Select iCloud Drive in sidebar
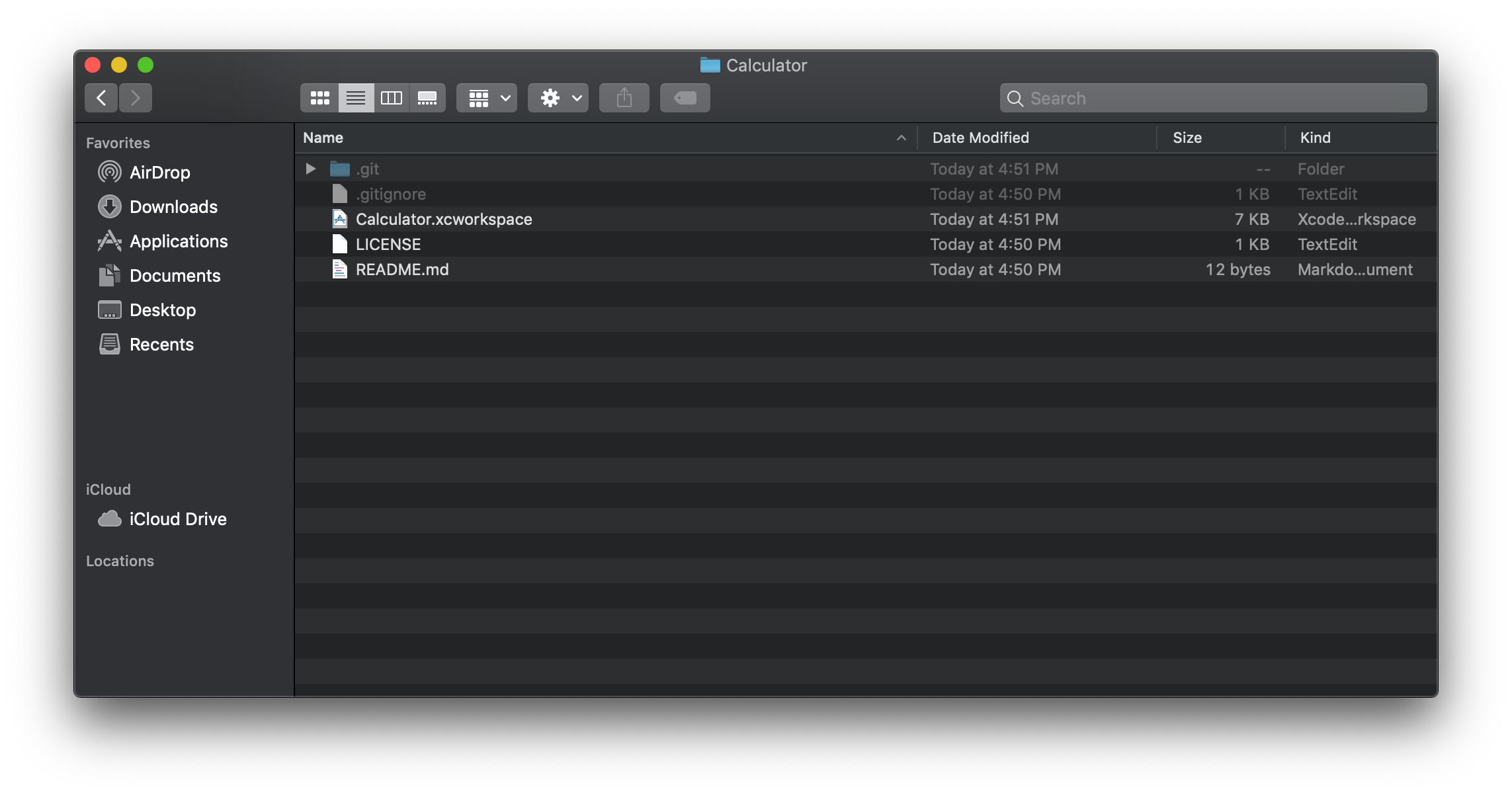The height and width of the screenshot is (795, 1512). (x=177, y=519)
